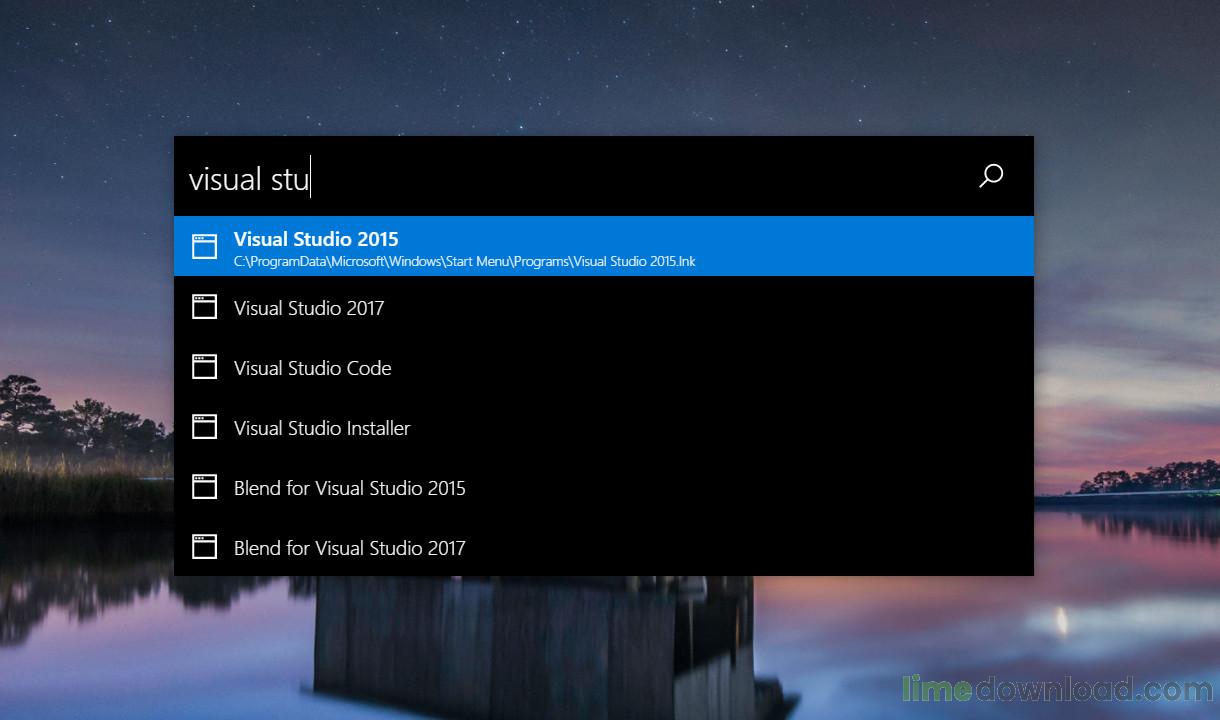Click the icon beside Blend for Visual Studio 2015
The width and height of the screenshot is (1220, 720).
204,487
